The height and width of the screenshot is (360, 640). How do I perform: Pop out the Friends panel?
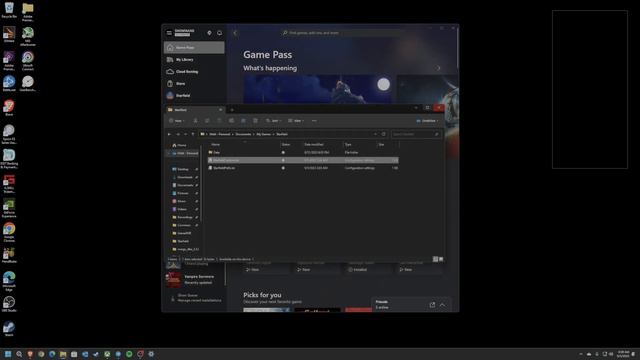click(x=432, y=305)
